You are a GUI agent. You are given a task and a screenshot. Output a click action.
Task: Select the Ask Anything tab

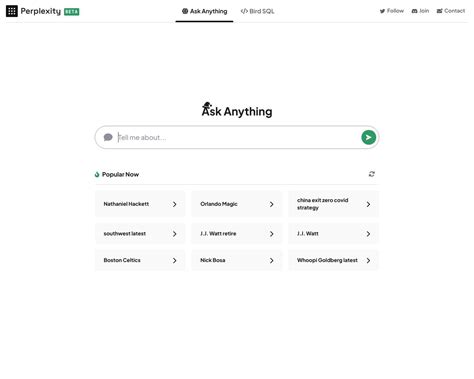(x=204, y=11)
